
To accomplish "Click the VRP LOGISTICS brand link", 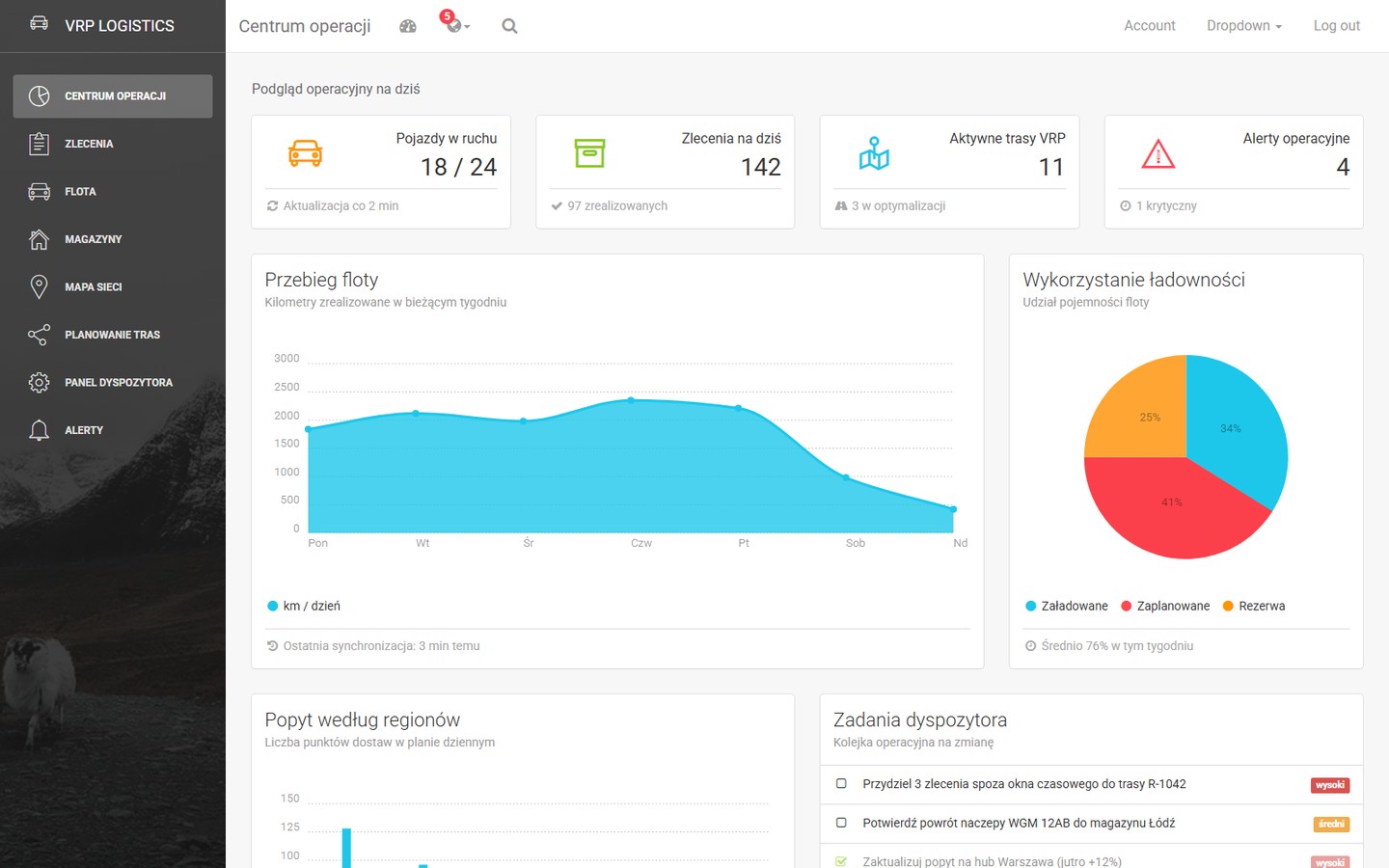I will pos(120,26).
